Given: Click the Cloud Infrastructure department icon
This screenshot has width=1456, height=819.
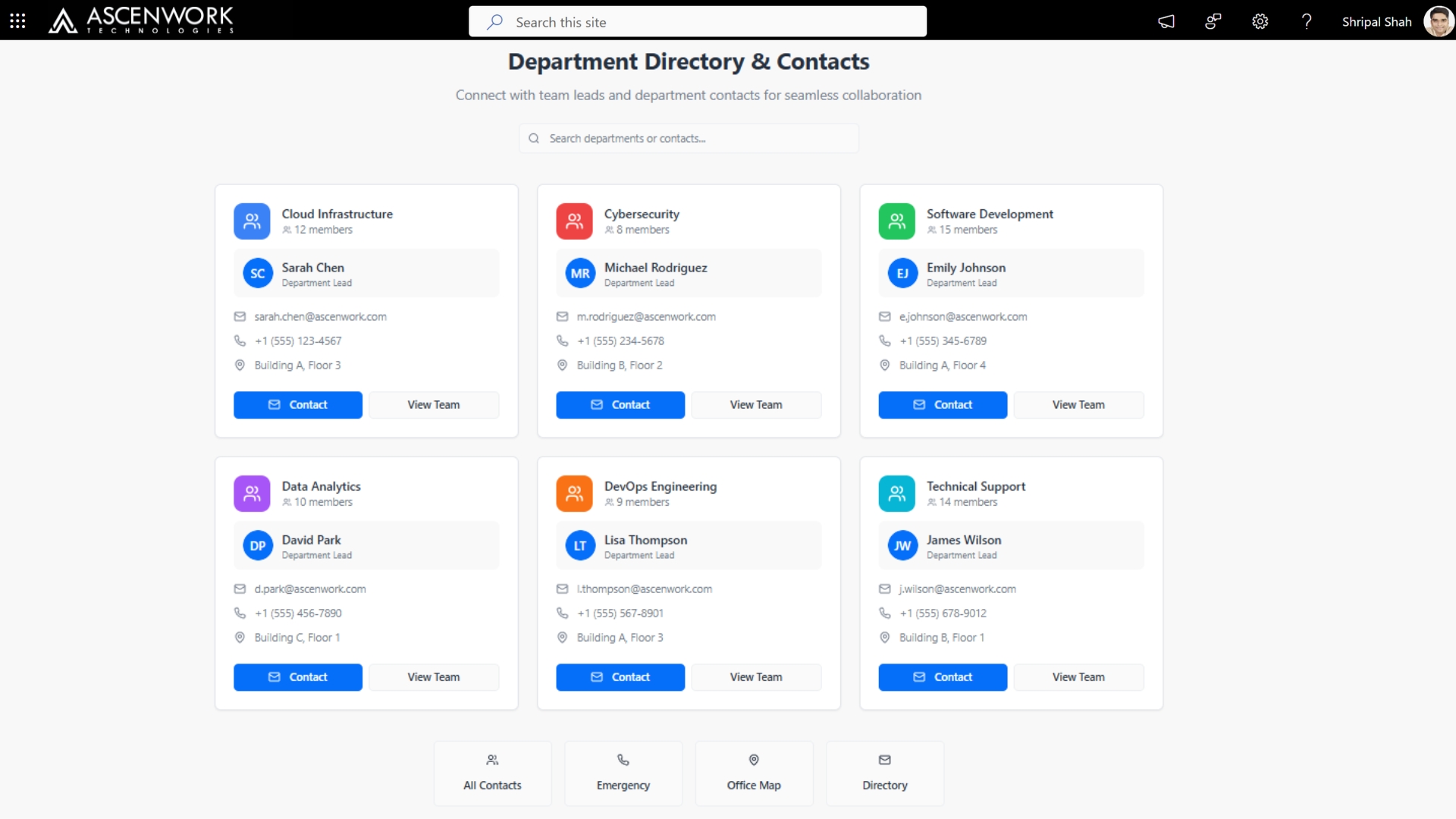Looking at the screenshot, I should (252, 221).
